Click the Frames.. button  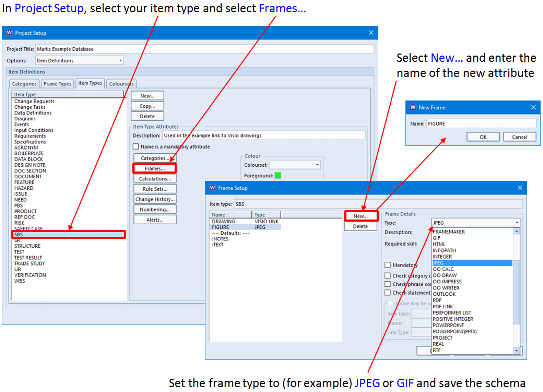tap(155, 168)
